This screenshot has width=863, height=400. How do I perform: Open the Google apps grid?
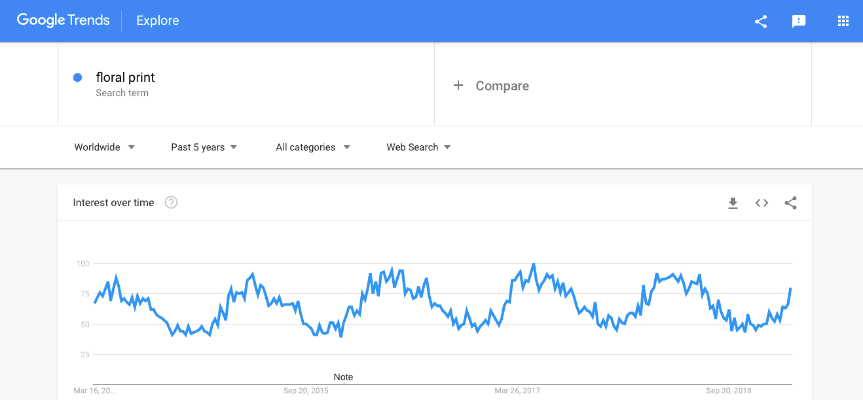pyautogui.click(x=842, y=21)
